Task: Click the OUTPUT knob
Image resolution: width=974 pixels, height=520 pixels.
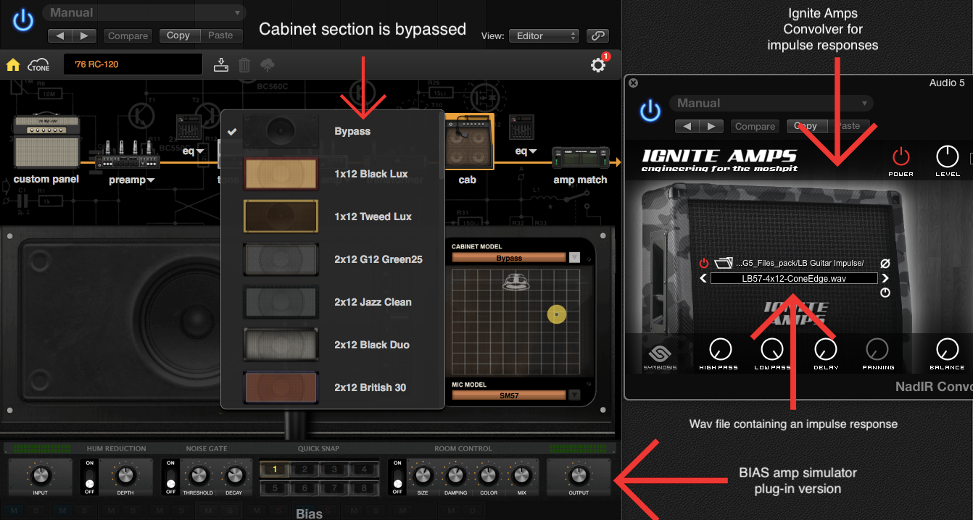Action: tap(578, 477)
